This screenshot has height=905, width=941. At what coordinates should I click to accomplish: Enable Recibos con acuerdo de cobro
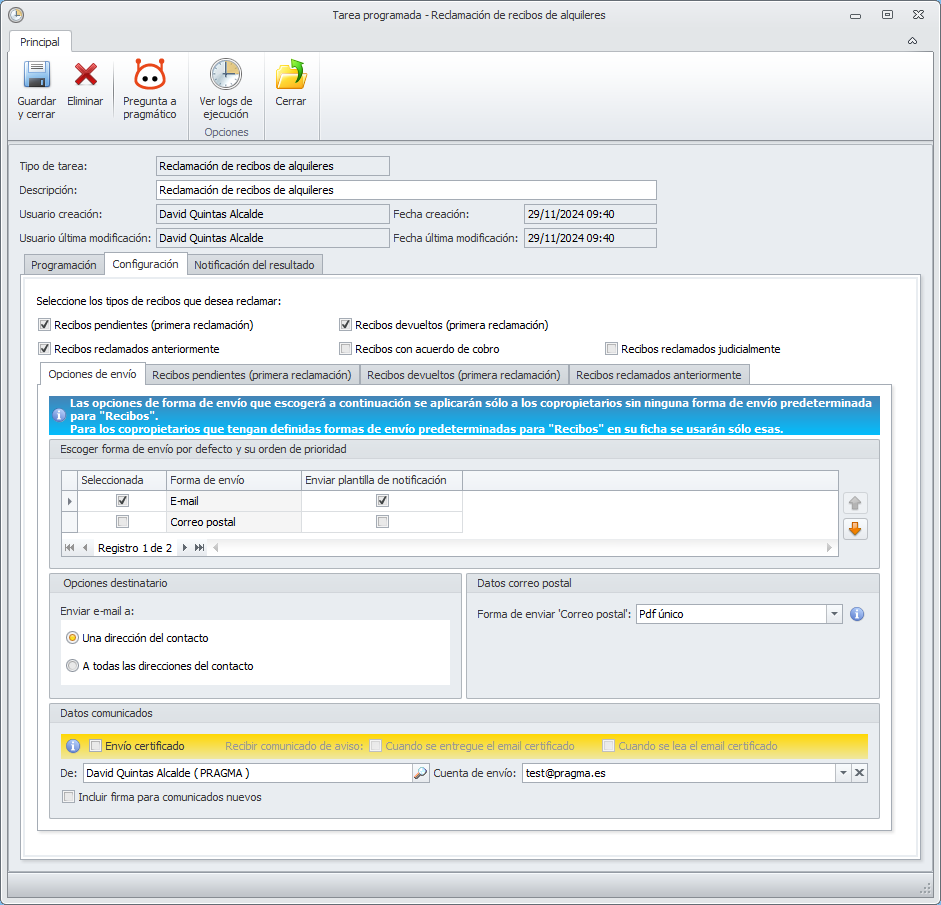pyautogui.click(x=346, y=349)
